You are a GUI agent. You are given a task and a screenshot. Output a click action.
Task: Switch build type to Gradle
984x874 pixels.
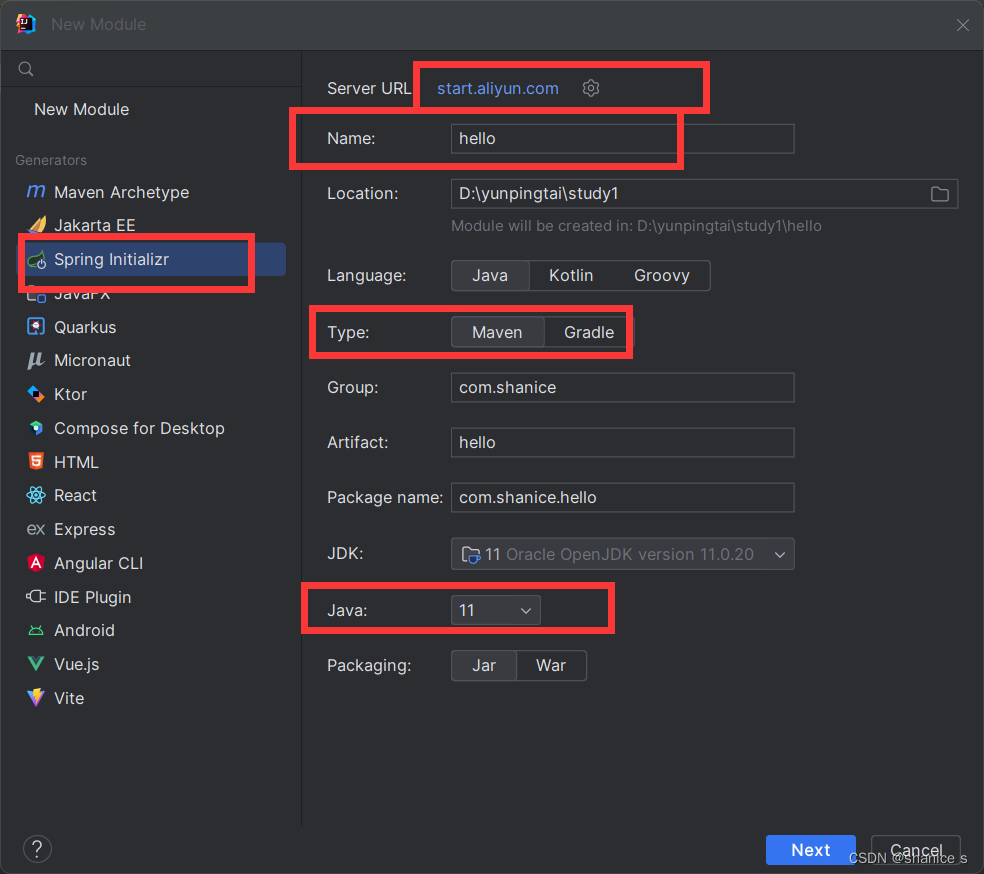click(588, 332)
